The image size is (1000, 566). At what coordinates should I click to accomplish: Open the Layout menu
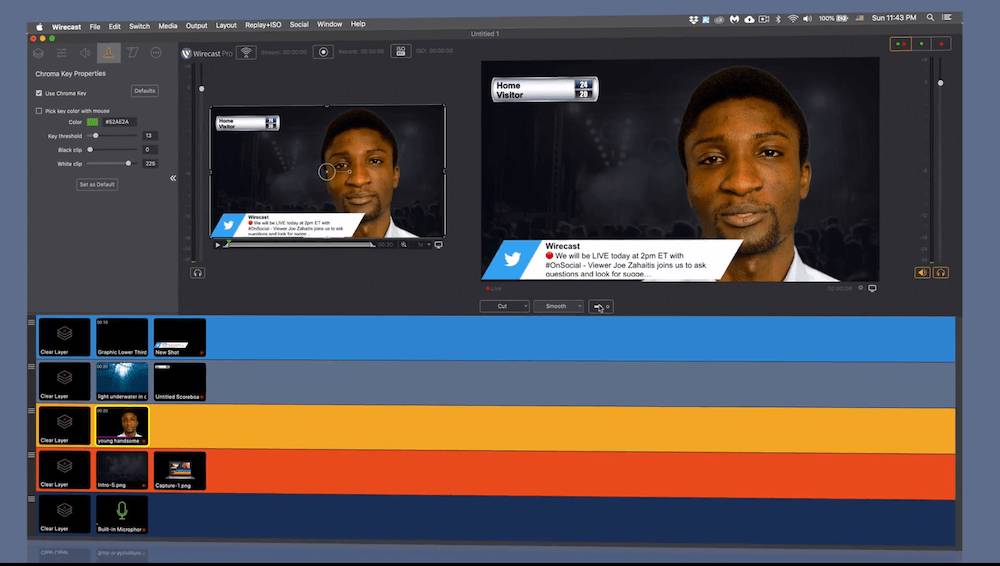coord(226,26)
